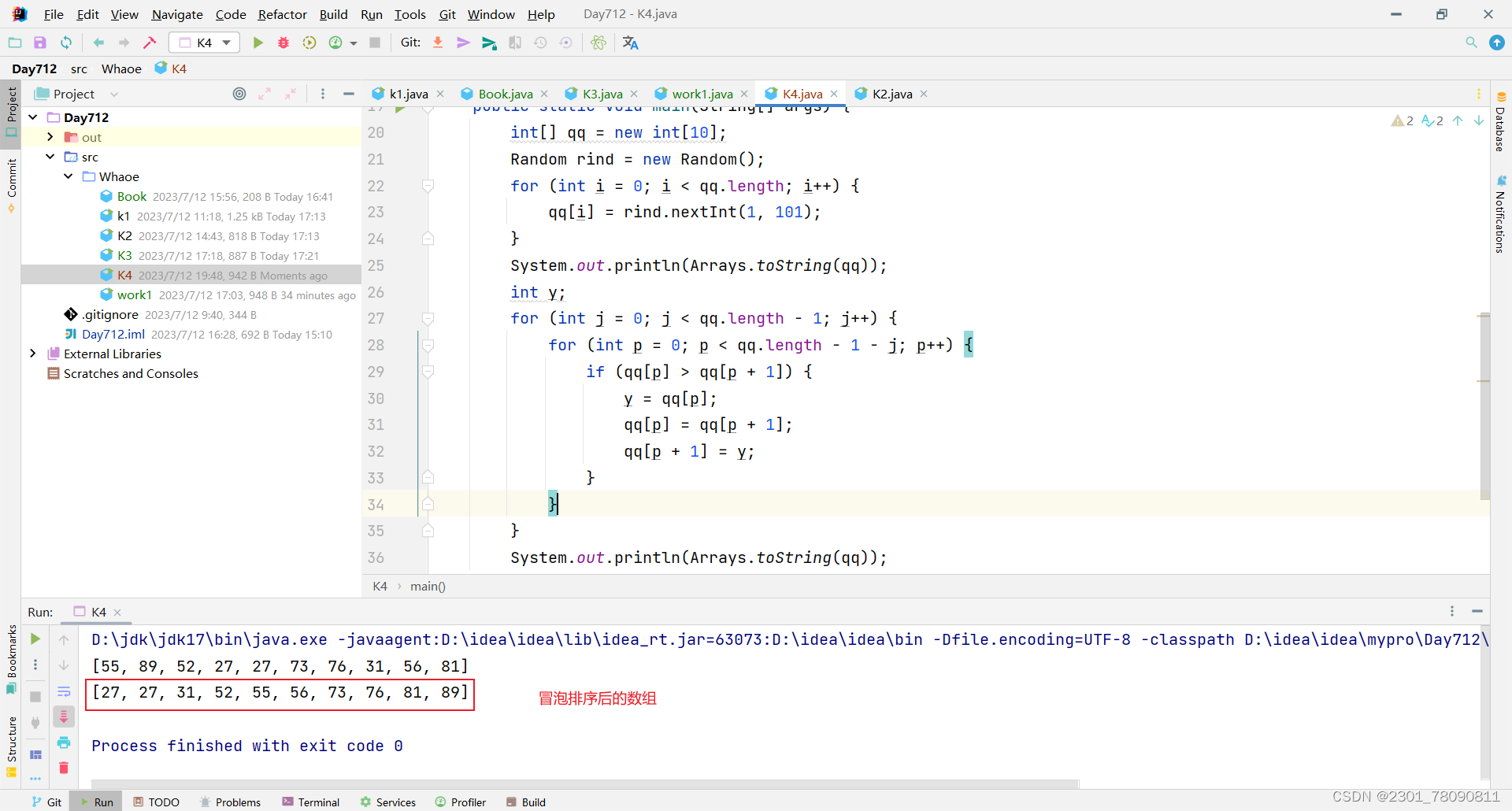Click Expand All icon in Project panel
The width and height of the screenshot is (1512, 811).
(x=265, y=94)
